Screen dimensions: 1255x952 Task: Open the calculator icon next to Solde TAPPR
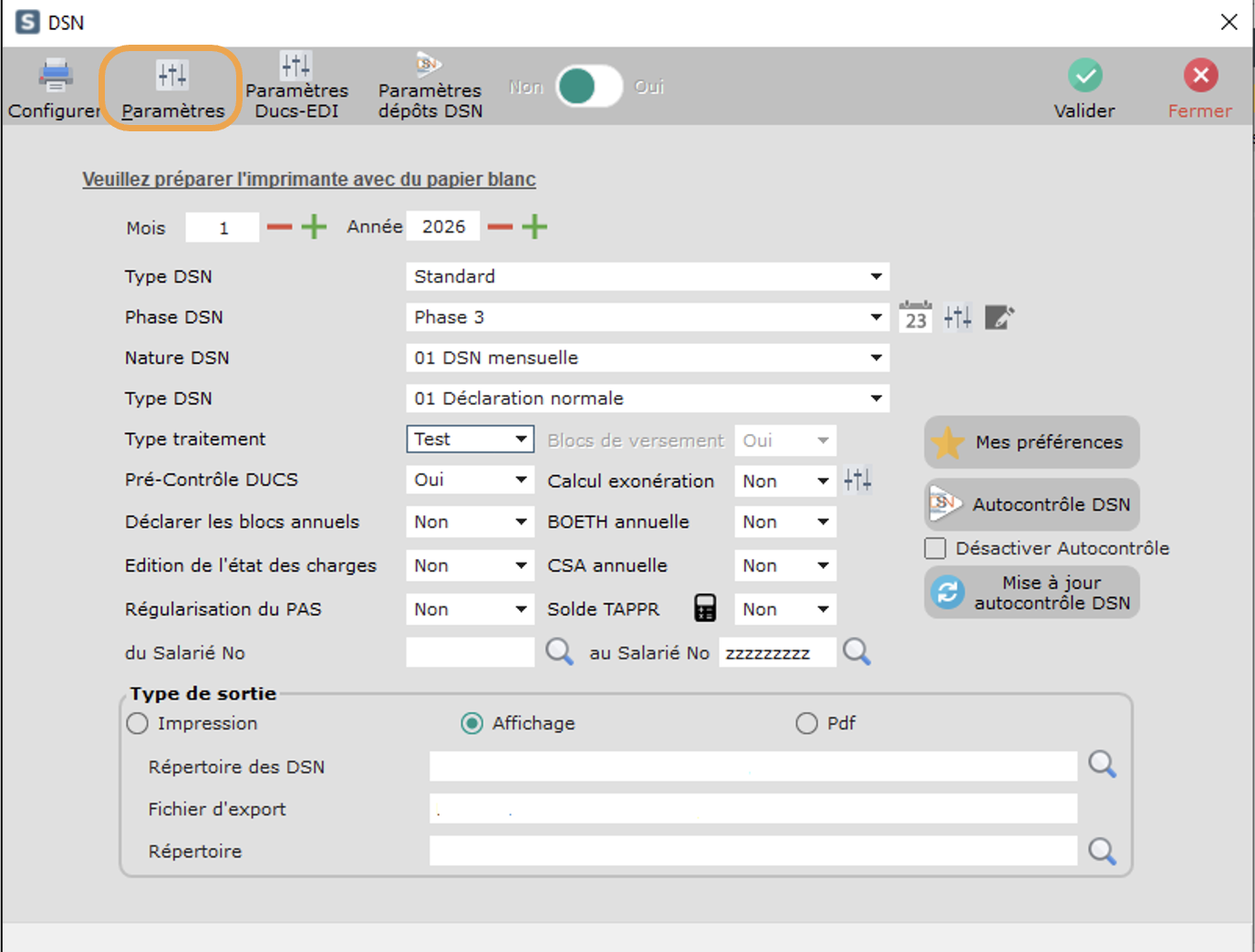pyautogui.click(x=705, y=608)
